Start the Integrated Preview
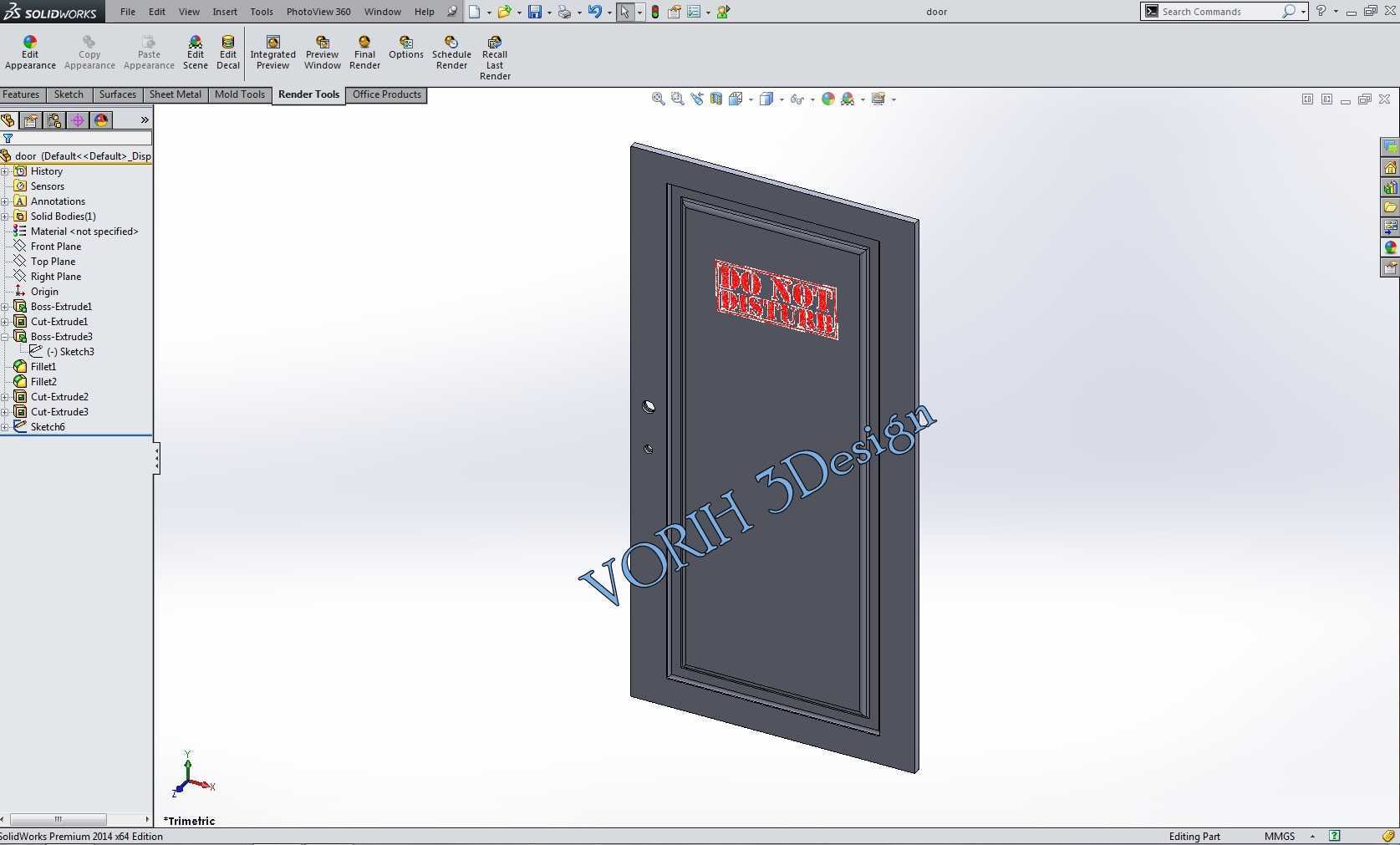 272,53
